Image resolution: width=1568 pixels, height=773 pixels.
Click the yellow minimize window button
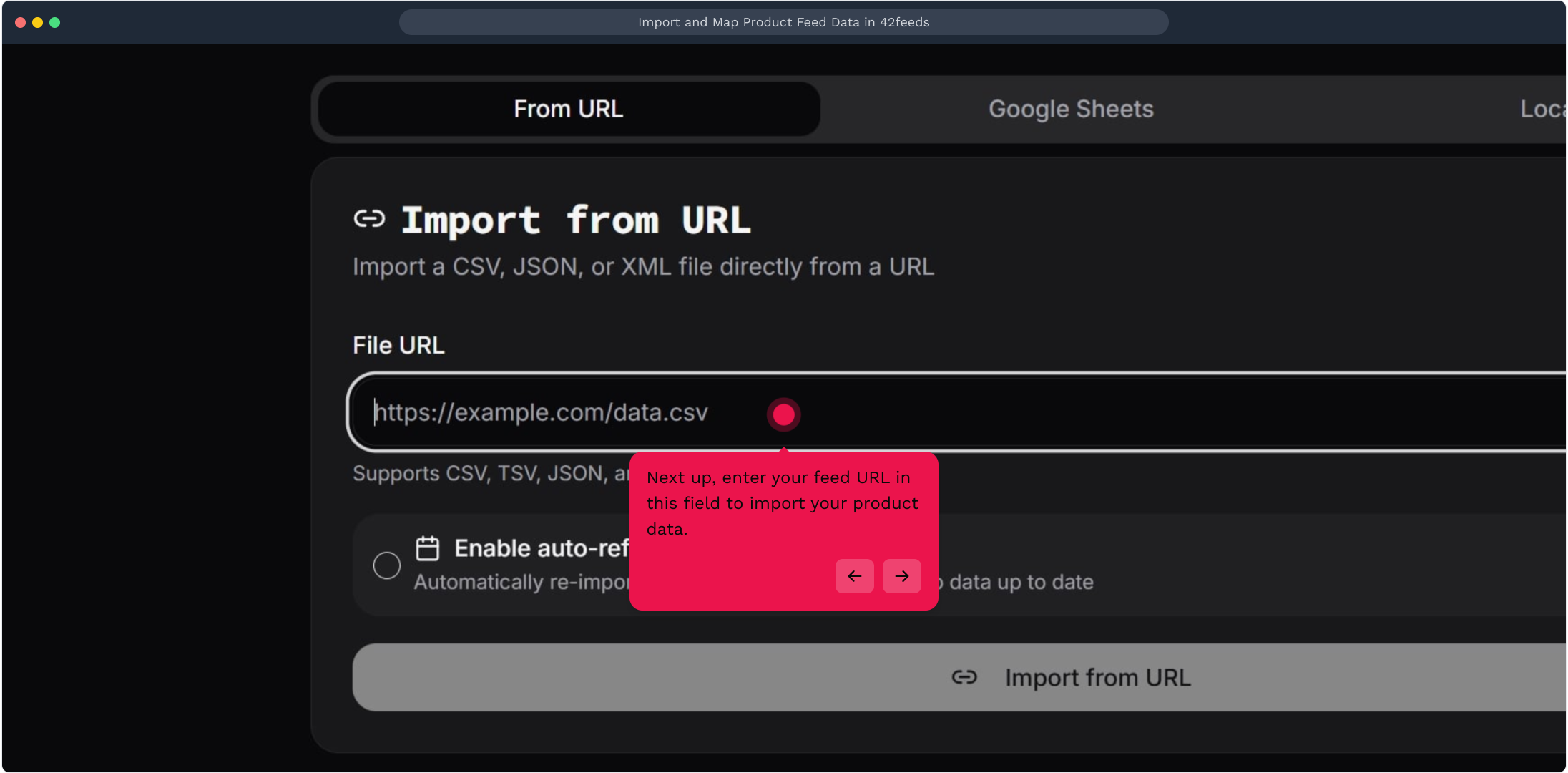click(38, 22)
